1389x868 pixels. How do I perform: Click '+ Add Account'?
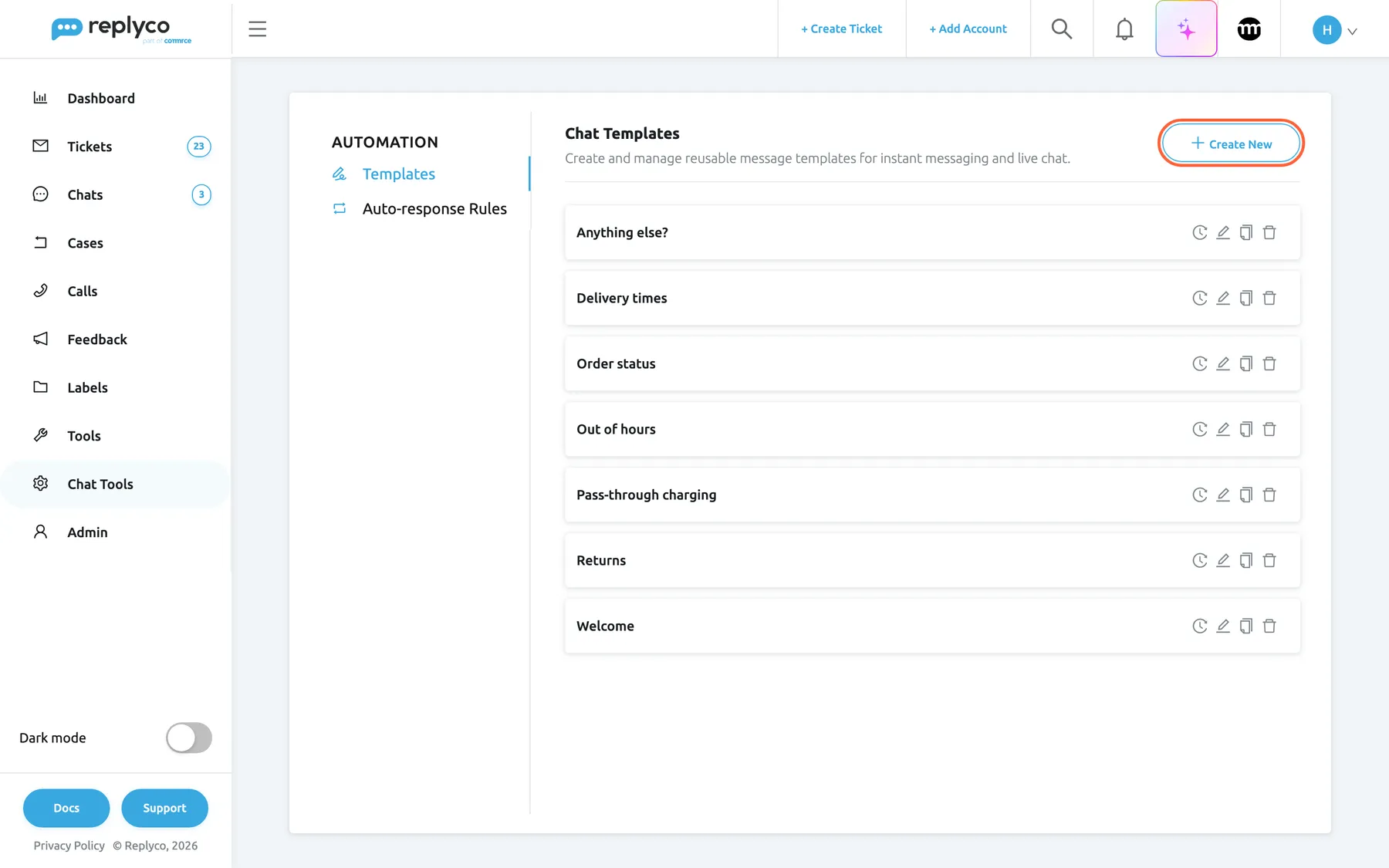(968, 29)
